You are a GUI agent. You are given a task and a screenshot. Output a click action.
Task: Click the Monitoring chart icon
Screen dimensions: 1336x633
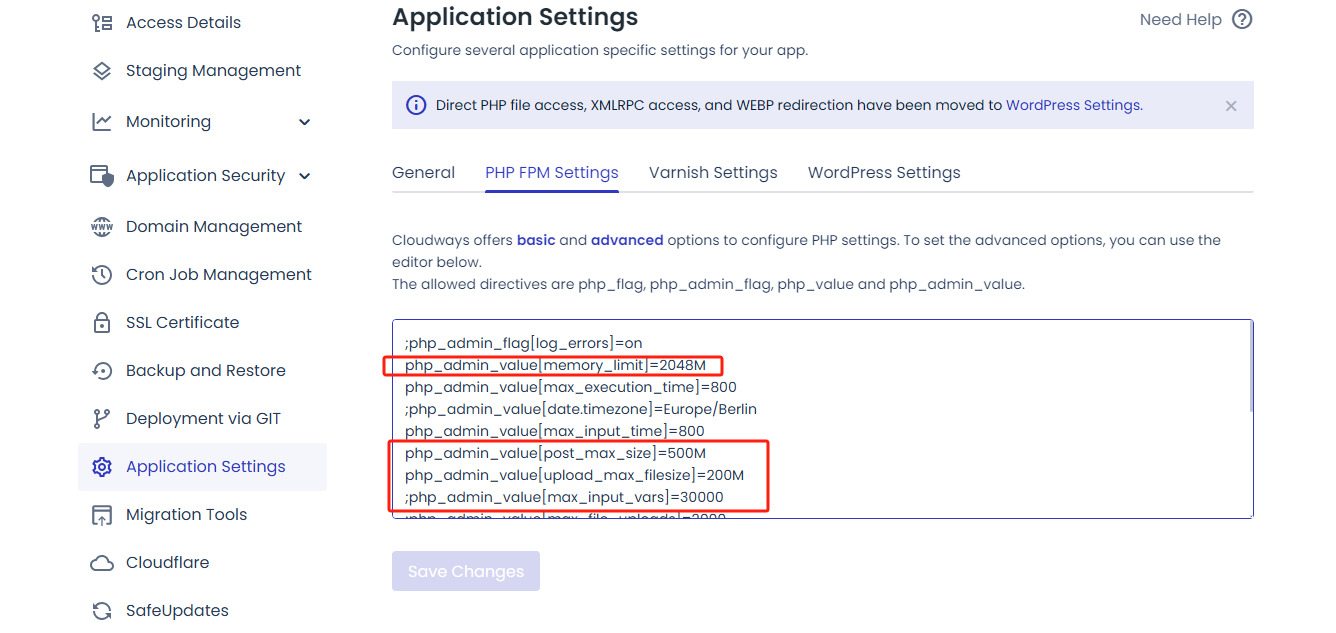pos(102,122)
